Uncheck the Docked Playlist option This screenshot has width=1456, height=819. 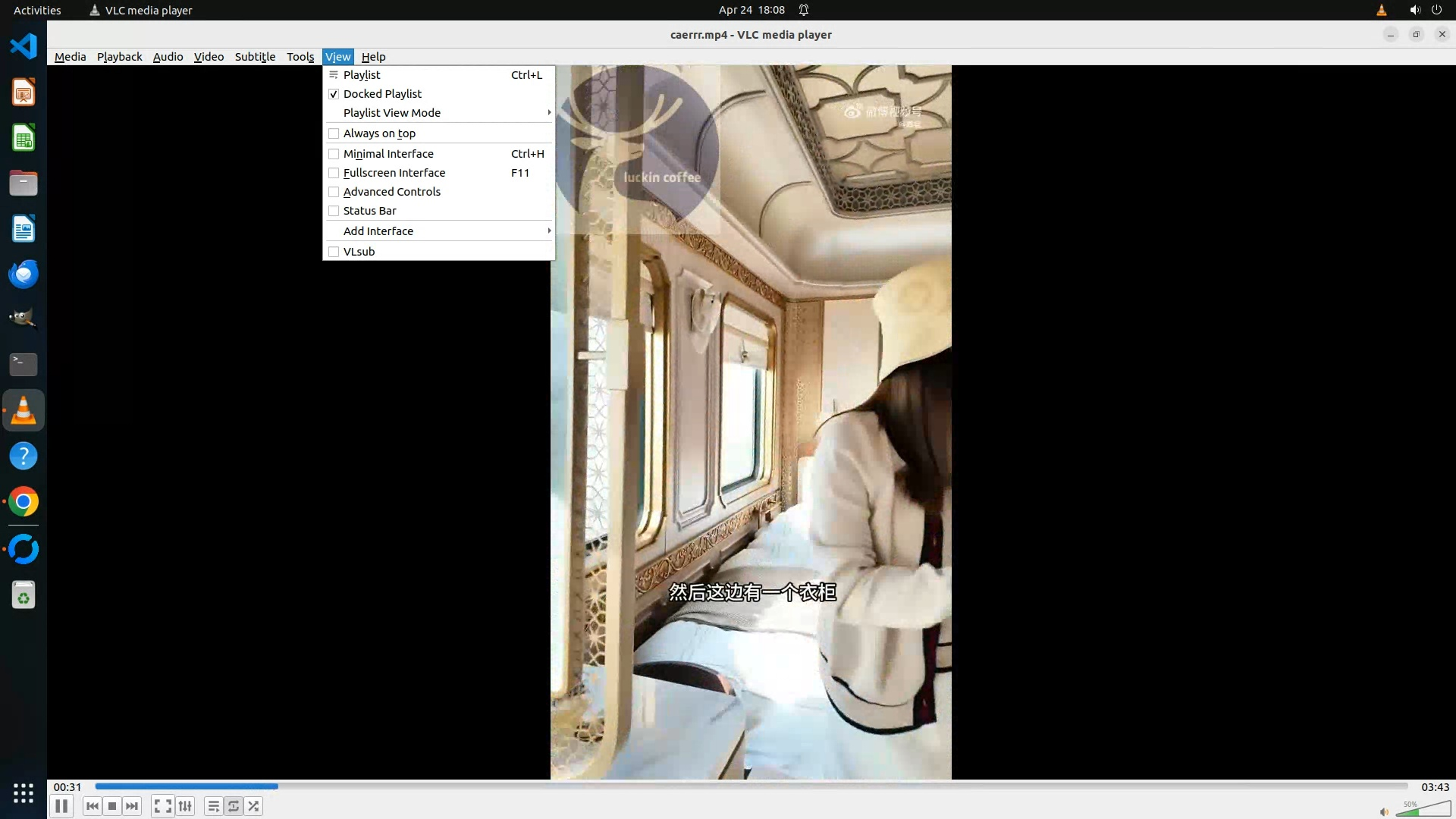(382, 94)
